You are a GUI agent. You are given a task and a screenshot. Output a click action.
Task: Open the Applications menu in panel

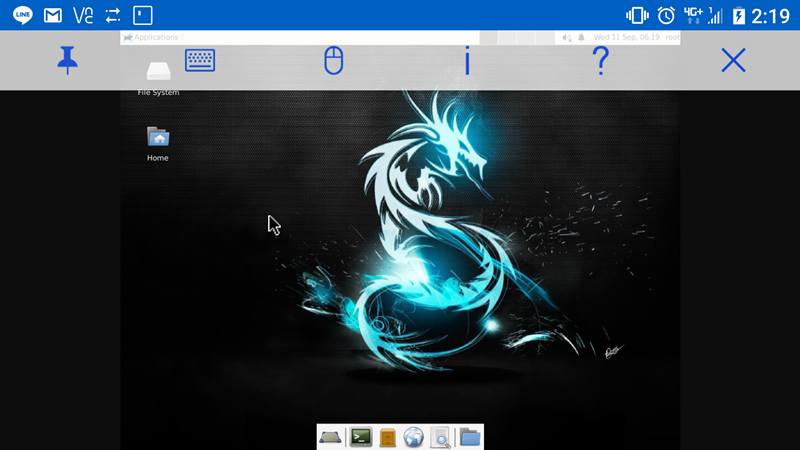coord(152,37)
